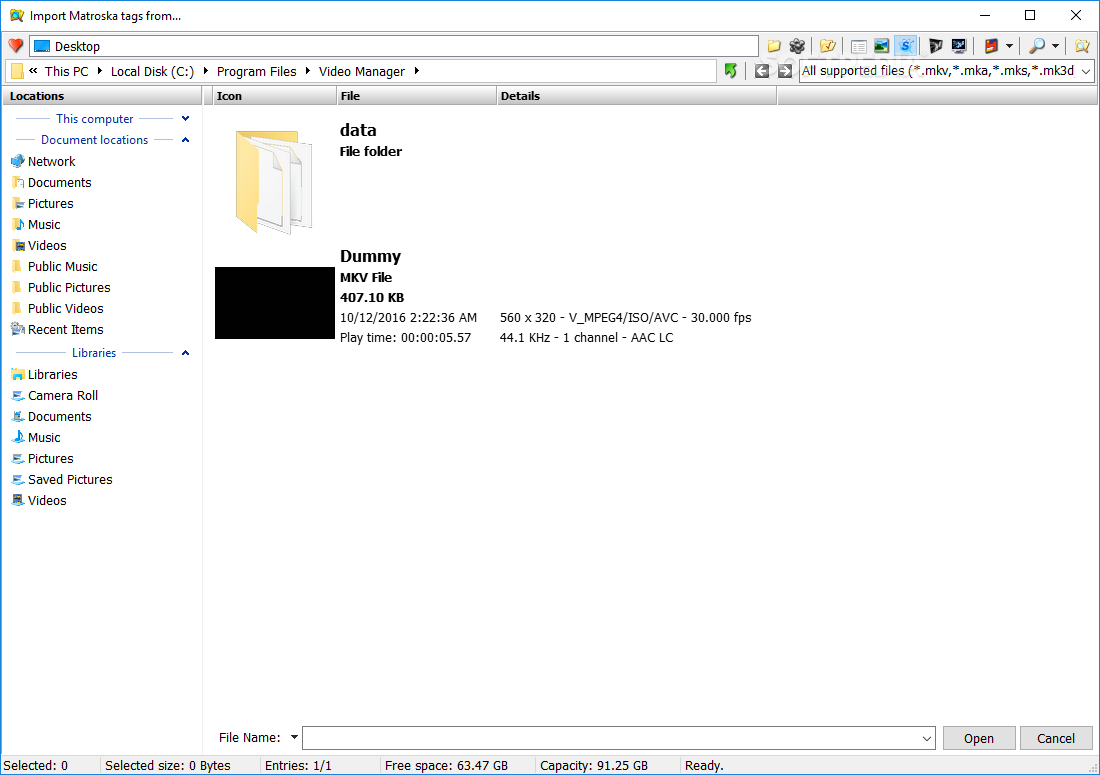Collapse the Libraries section
Image resolution: width=1100 pixels, height=775 pixels.
(185, 353)
